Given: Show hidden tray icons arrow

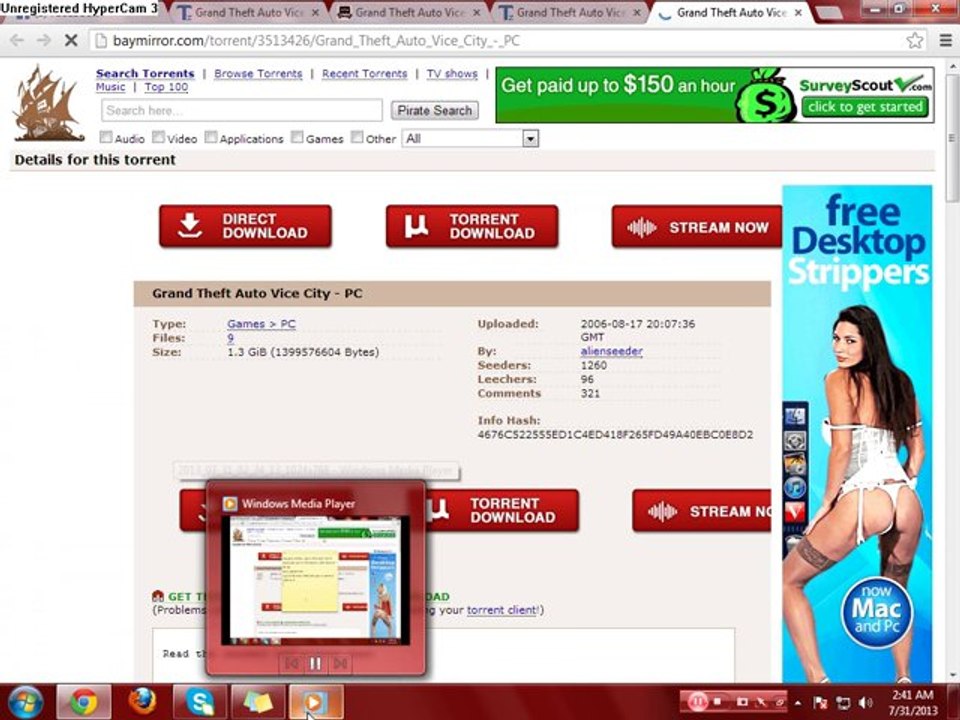Looking at the screenshot, I should click(798, 703).
